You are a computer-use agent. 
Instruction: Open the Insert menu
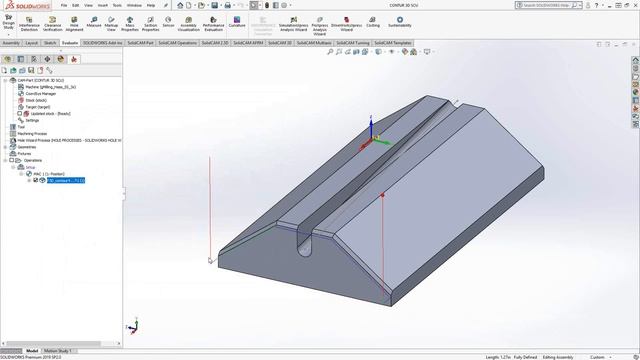tap(103, 5)
